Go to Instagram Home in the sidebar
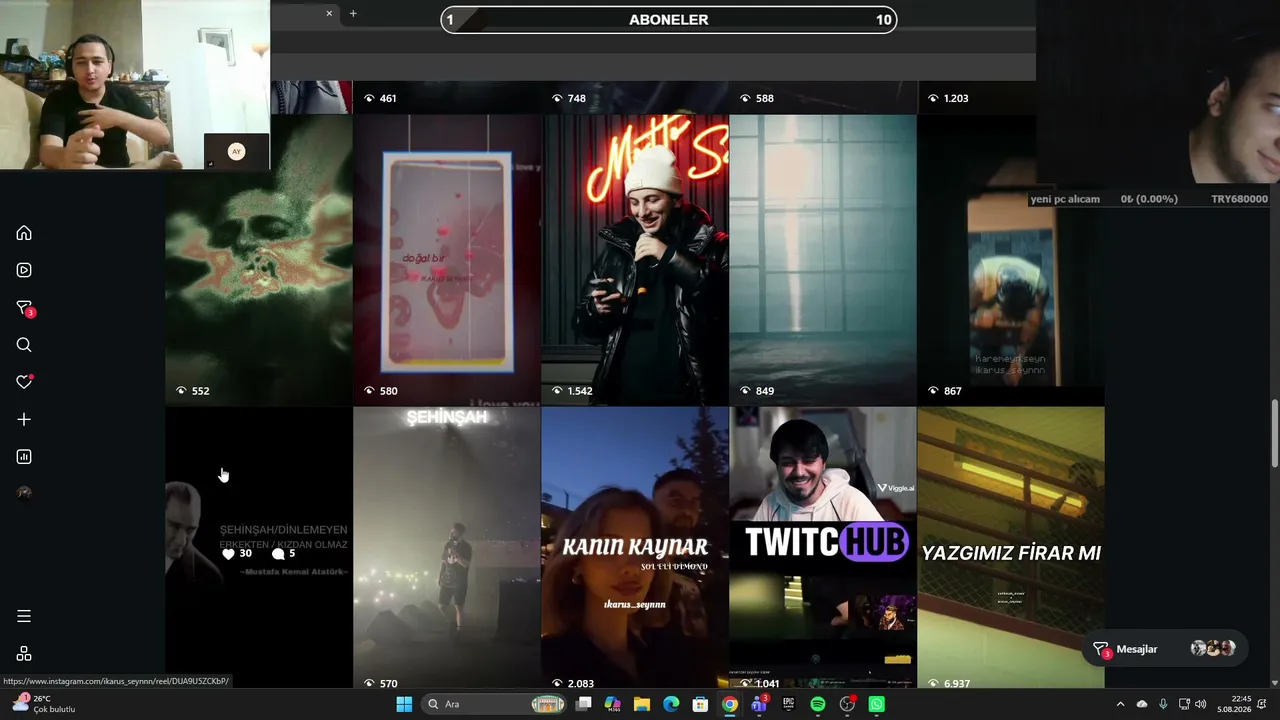1280x720 pixels. tap(24, 233)
